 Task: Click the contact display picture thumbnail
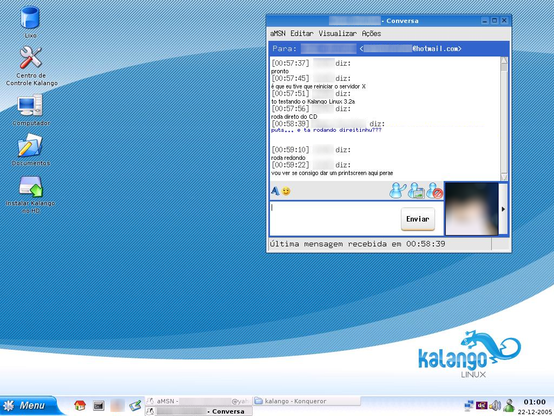(x=471, y=209)
